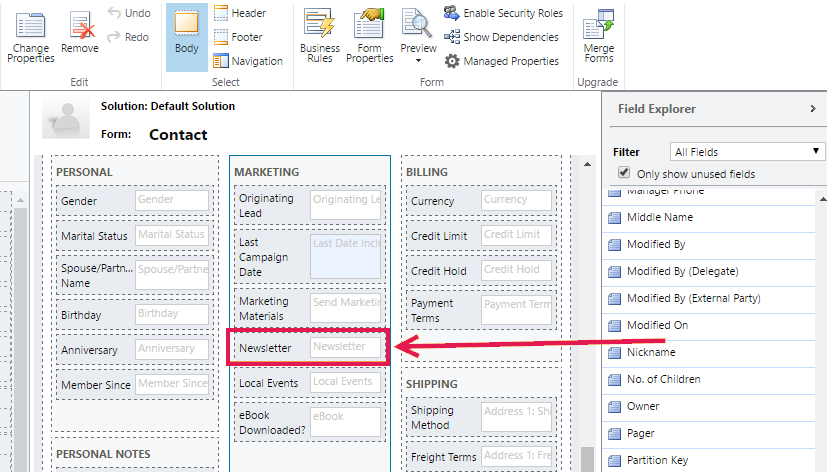The width and height of the screenshot is (827, 472).
Task: Click the BILLING section header
Action: 427,172
